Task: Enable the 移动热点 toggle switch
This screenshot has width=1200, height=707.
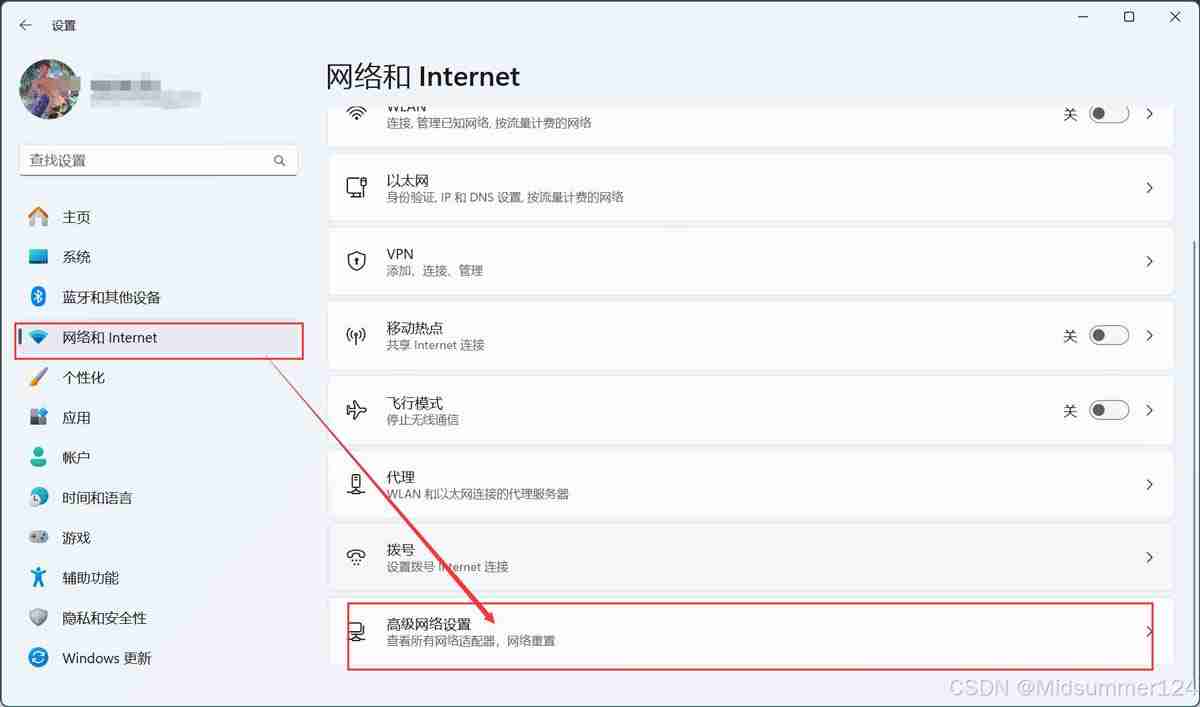Action: [1109, 335]
